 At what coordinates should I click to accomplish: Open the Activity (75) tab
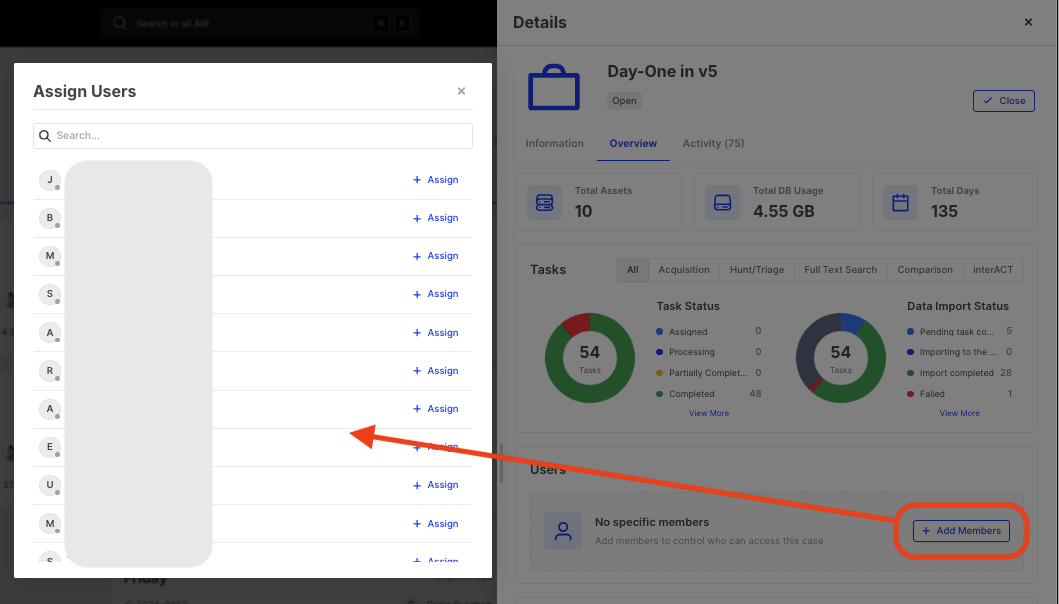click(713, 143)
